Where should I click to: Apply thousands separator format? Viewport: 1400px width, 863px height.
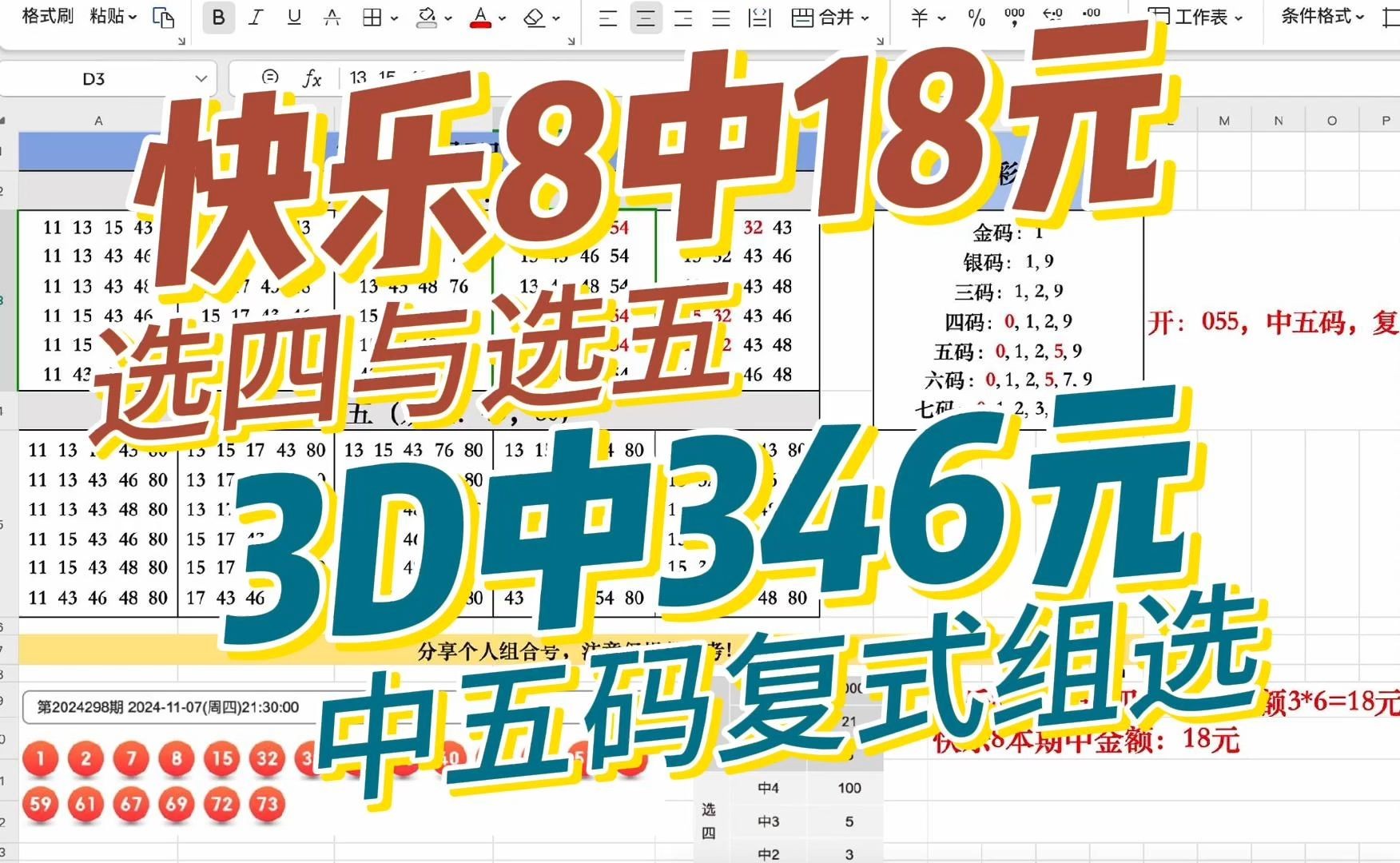1015,18
